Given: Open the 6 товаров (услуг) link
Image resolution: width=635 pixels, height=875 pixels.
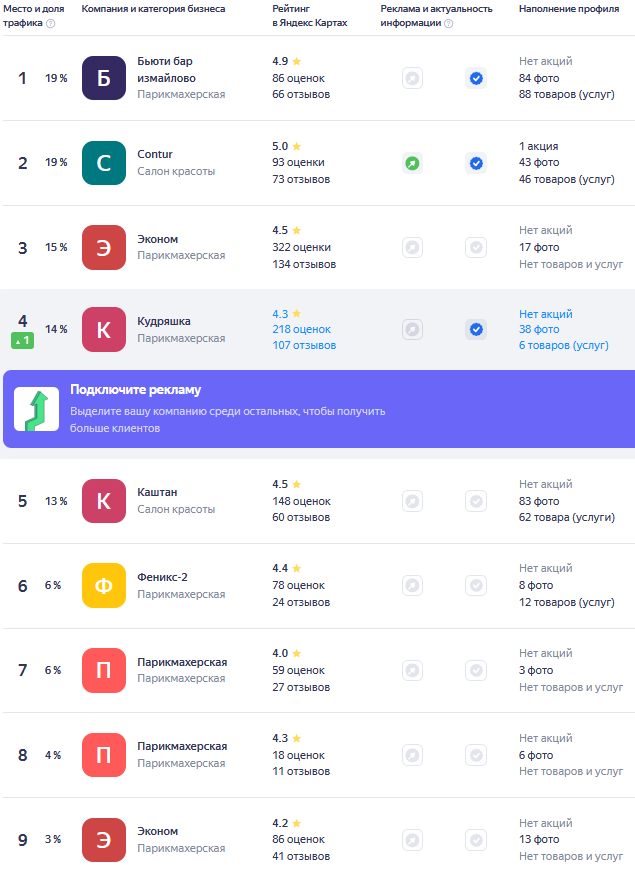Looking at the screenshot, I should 564,345.
